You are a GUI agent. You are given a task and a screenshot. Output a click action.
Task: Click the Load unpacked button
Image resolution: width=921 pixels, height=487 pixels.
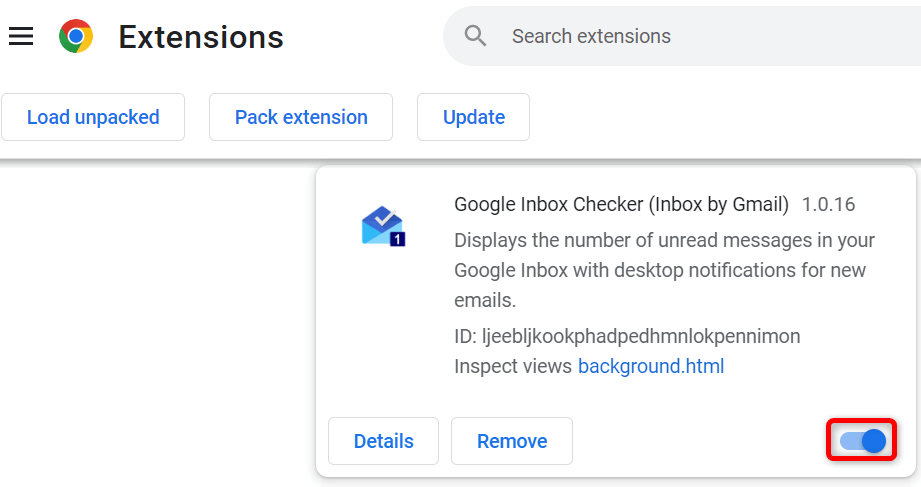coord(93,117)
